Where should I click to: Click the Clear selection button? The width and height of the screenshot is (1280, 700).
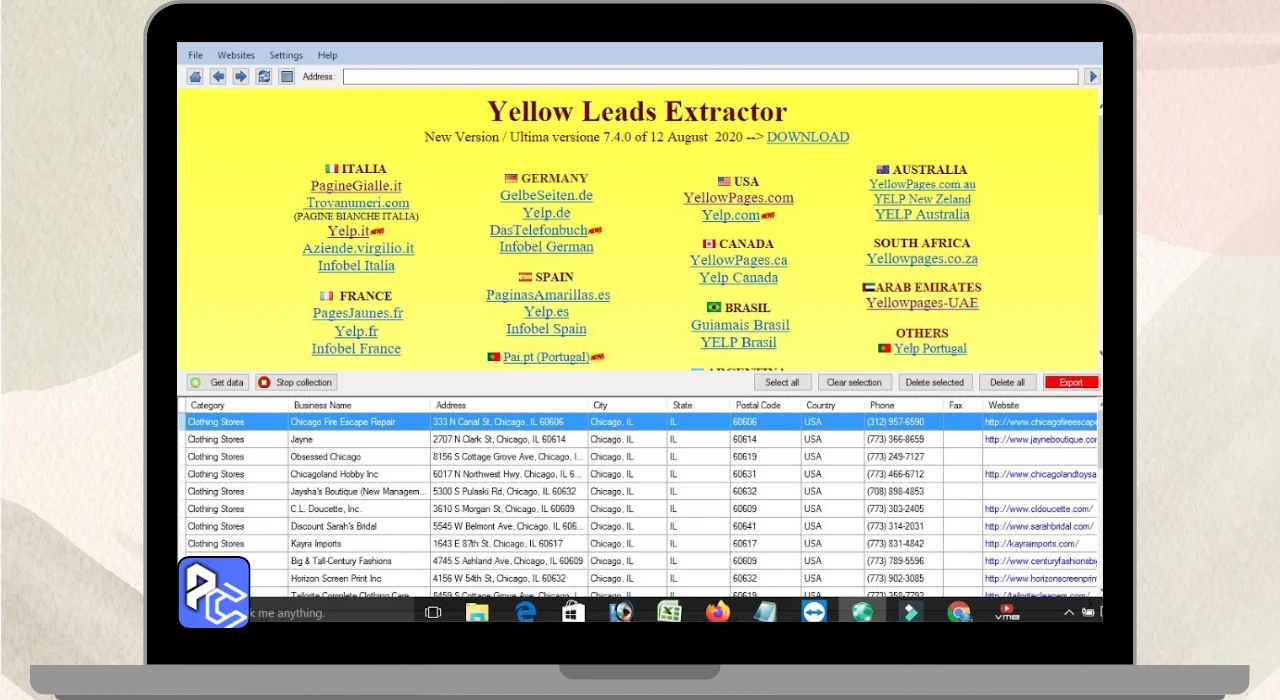[x=854, y=382]
